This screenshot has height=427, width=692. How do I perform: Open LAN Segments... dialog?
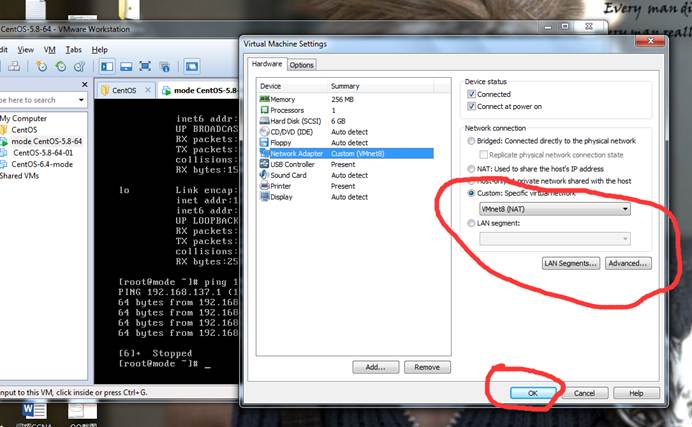click(x=571, y=263)
